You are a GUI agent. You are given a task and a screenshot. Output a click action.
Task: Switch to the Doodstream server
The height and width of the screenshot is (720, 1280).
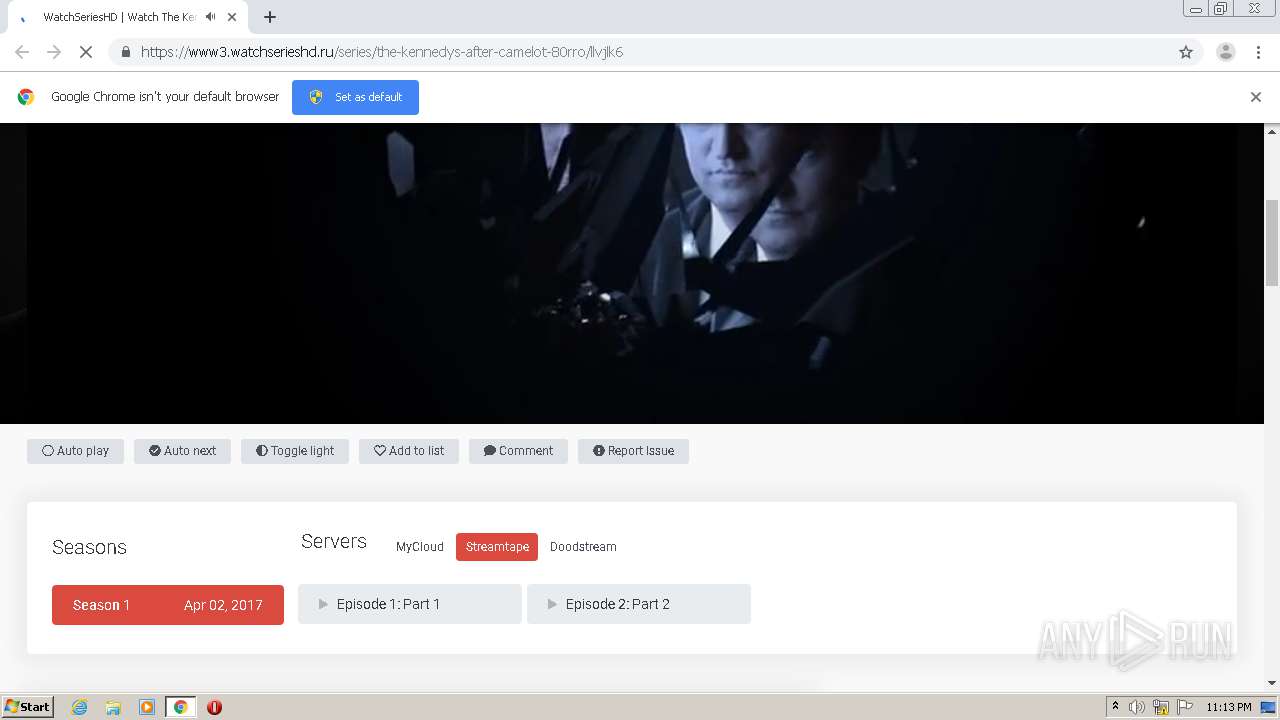[583, 547]
